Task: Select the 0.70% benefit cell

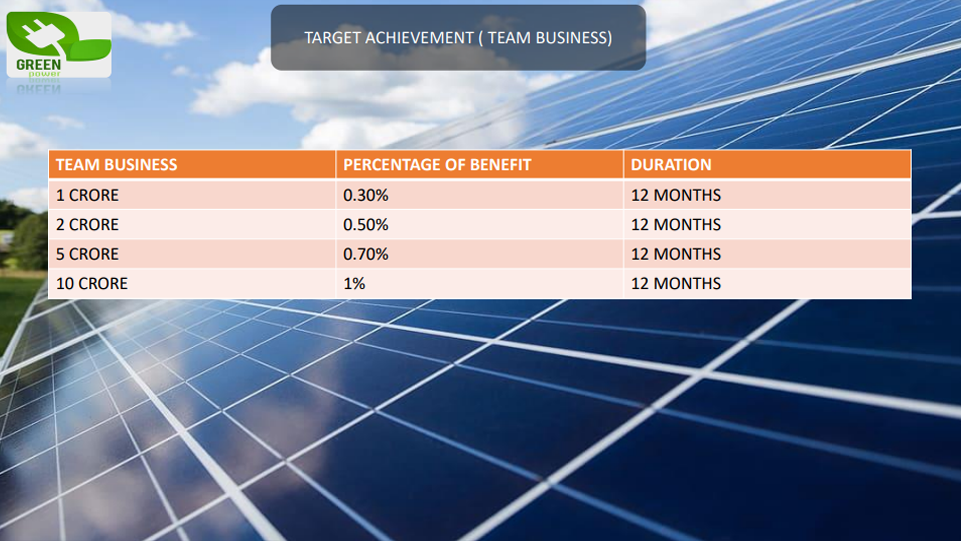Action: (x=366, y=254)
